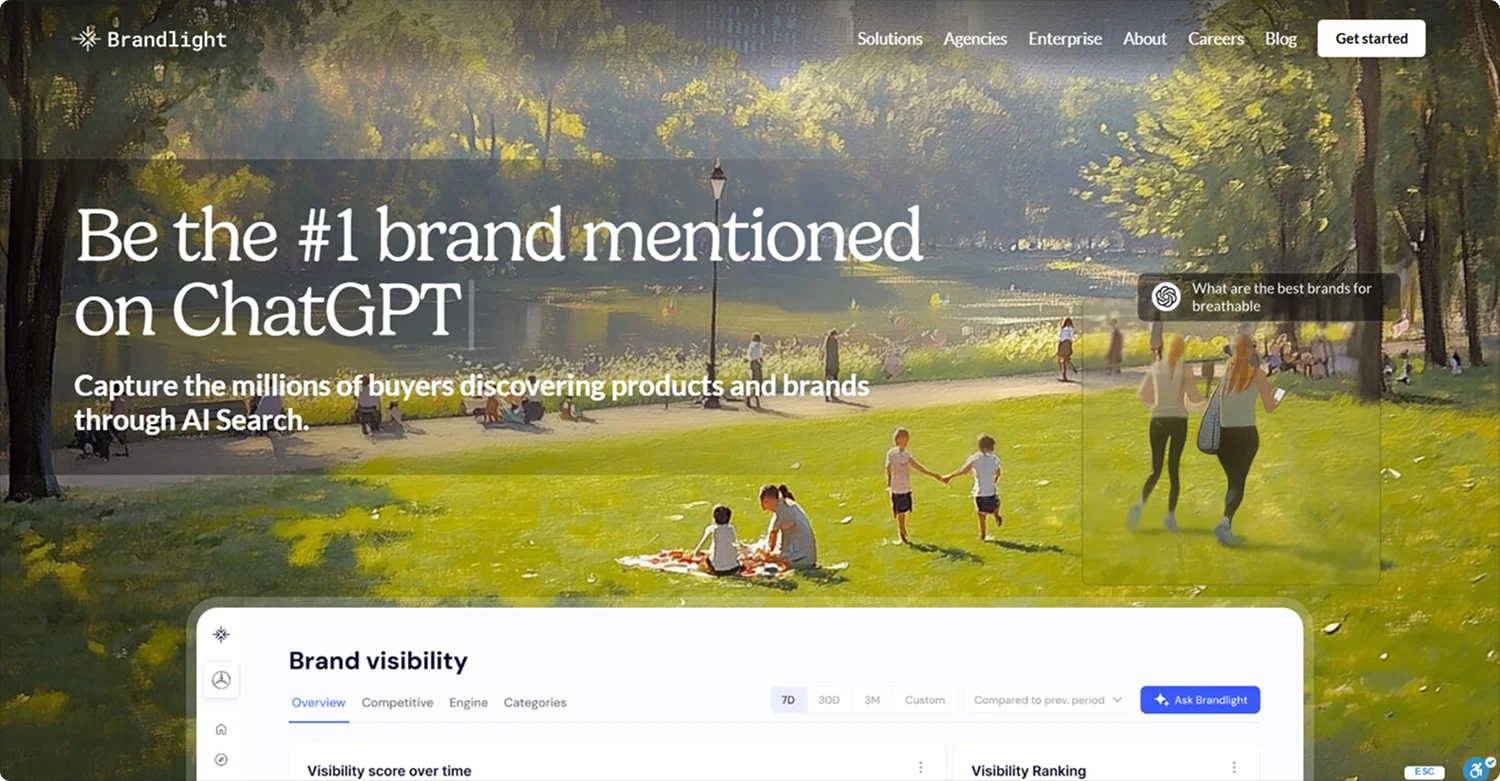Click the ChatGPT icon in the prompt bubble

(1165, 297)
